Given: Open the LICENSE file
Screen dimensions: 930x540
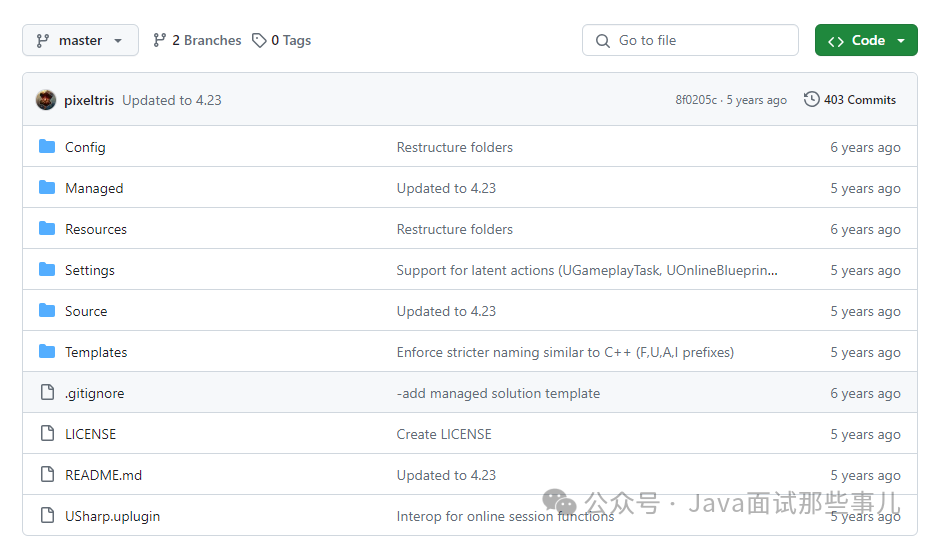Looking at the screenshot, I should (x=91, y=434).
